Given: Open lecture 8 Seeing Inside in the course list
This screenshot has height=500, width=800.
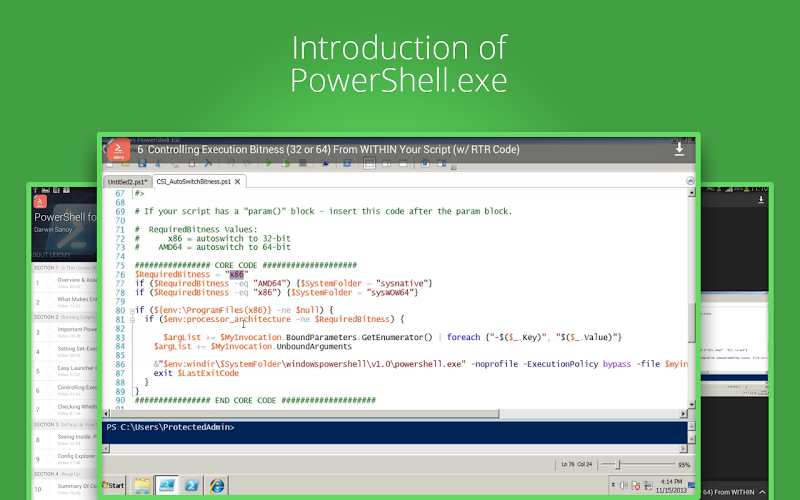Looking at the screenshot, I should (x=64, y=439).
